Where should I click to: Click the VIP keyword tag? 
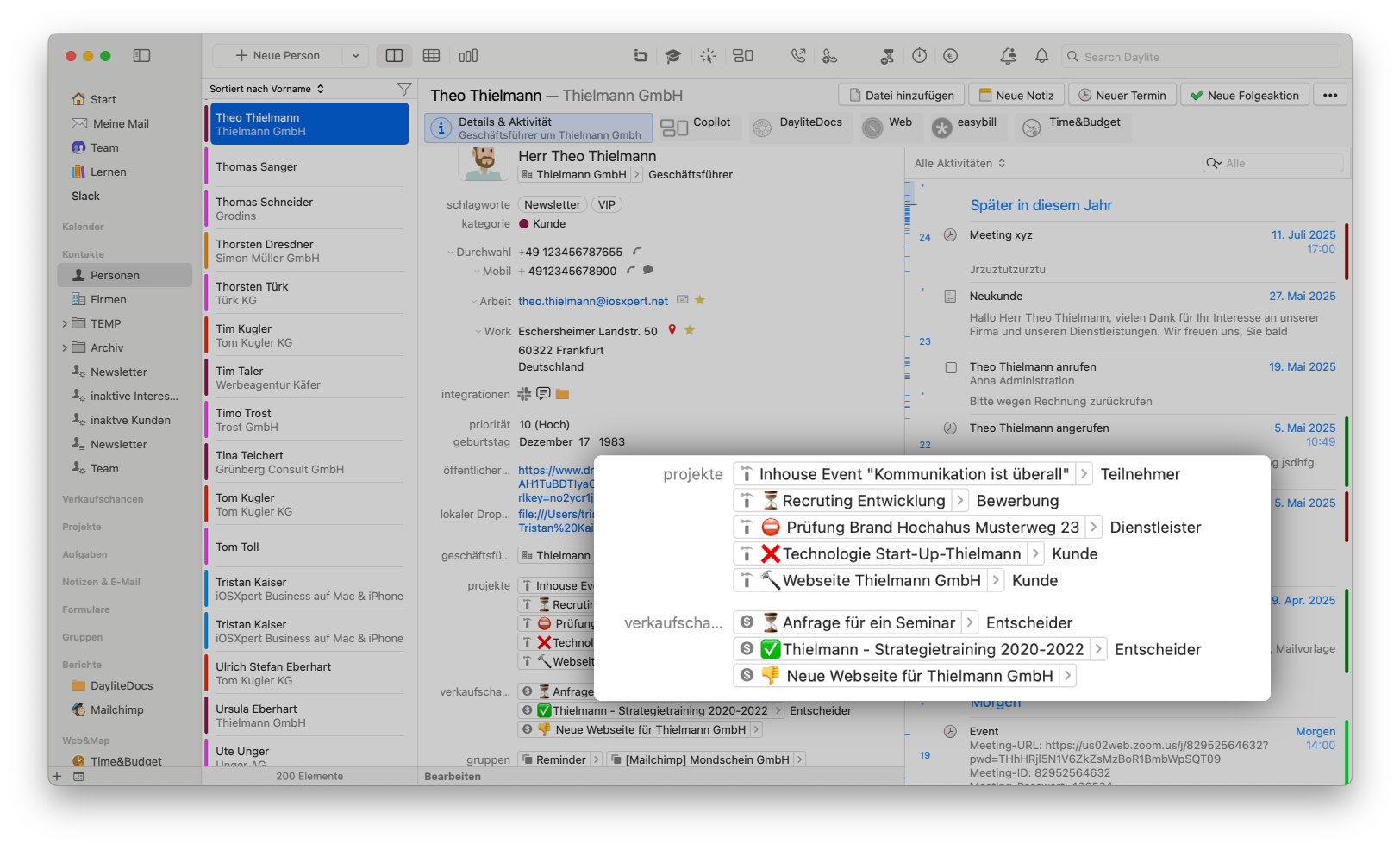[607, 205]
